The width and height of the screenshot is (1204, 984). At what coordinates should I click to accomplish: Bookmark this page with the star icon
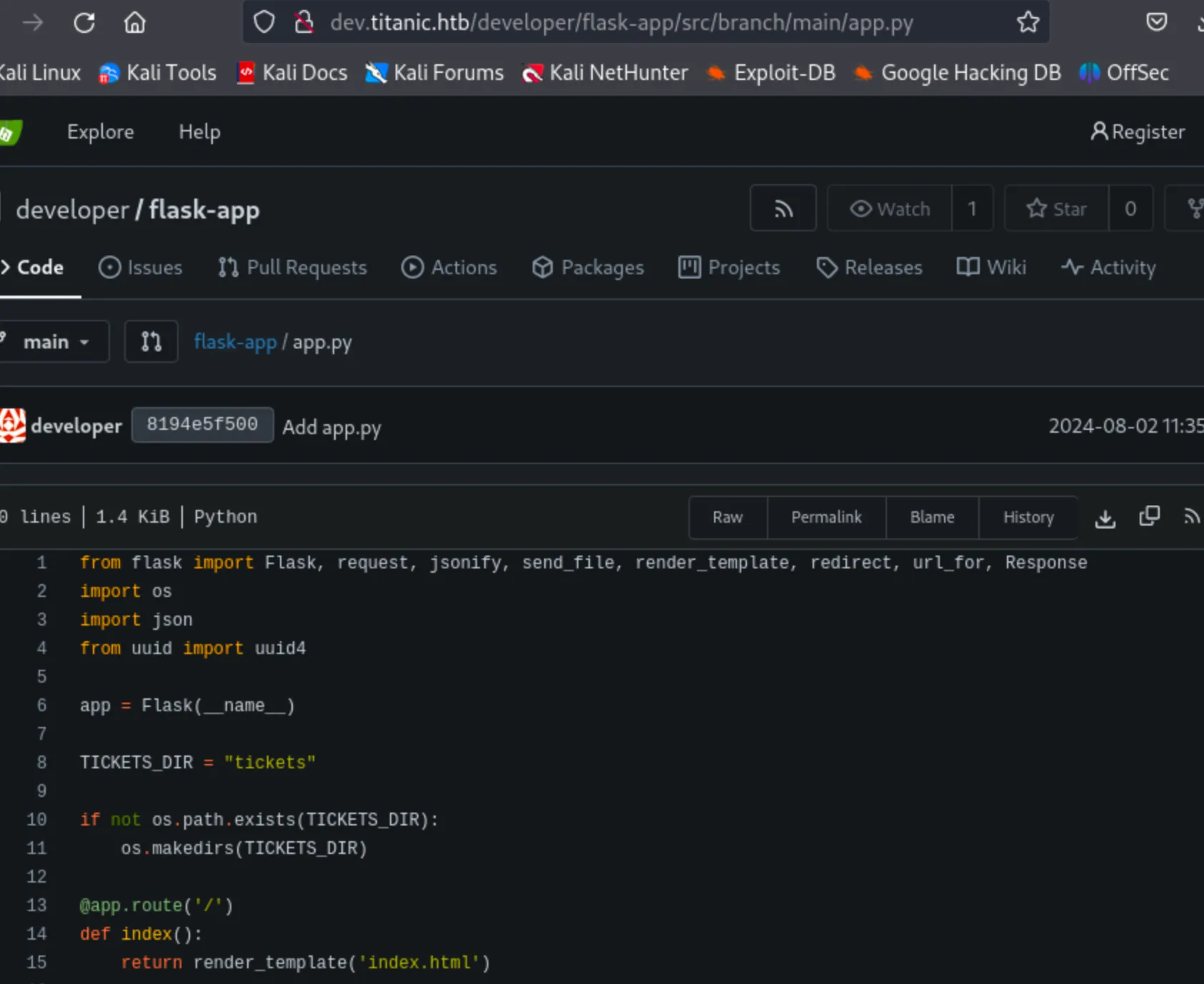[1028, 22]
